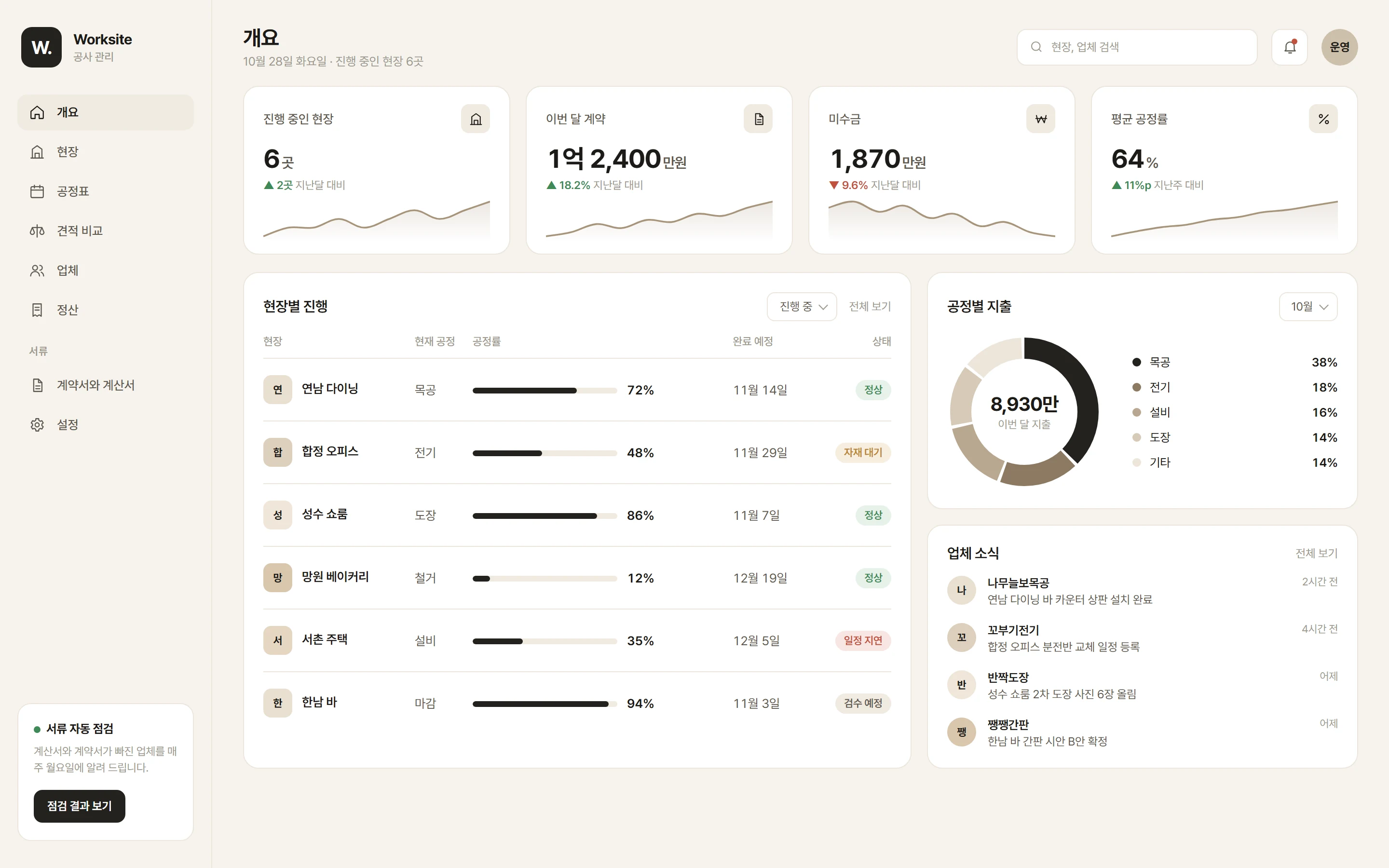Viewport: 1389px width, 868px height.
Task: Click the document icon on 이번 달 계약 card
Action: [x=758, y=119]
